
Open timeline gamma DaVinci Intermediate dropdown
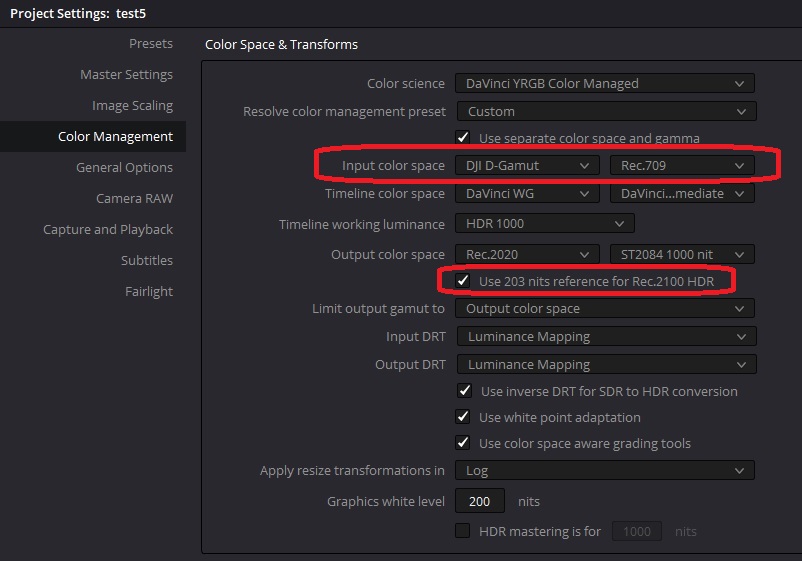point(682,194)
